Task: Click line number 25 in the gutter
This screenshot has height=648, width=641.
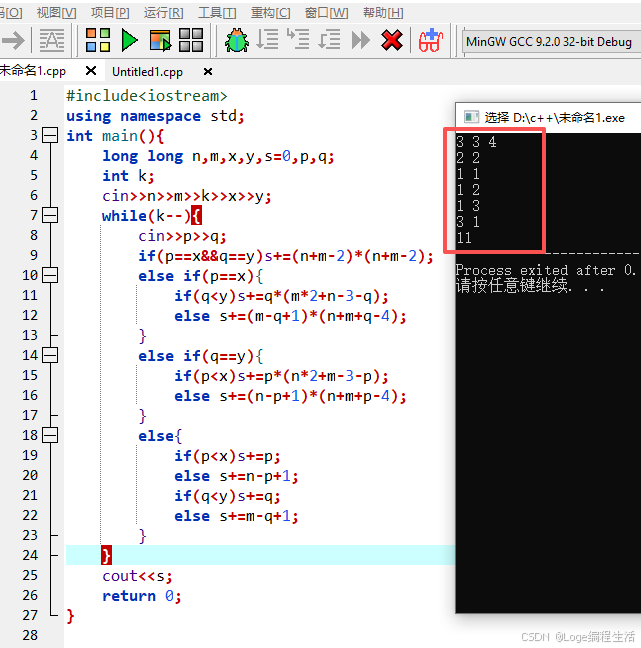Action: [30, 575]
